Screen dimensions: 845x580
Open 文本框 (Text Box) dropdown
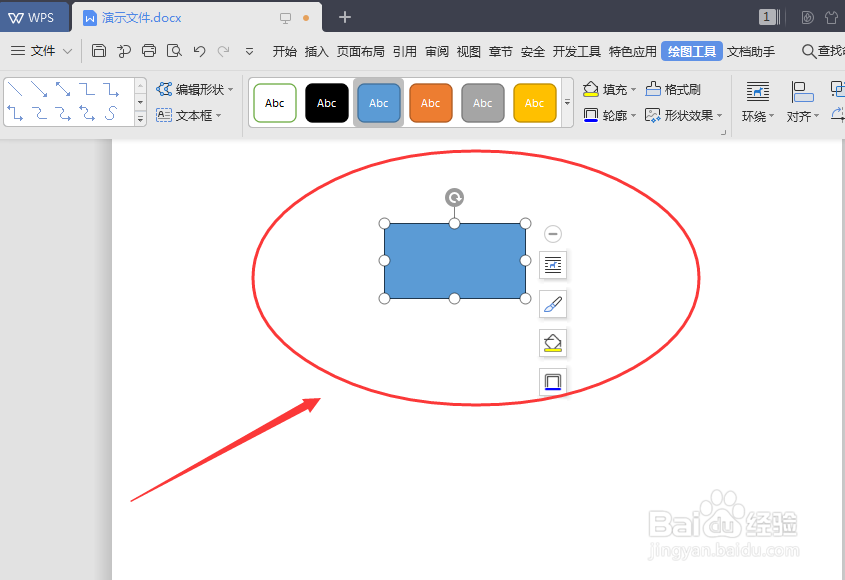[189, 115]
